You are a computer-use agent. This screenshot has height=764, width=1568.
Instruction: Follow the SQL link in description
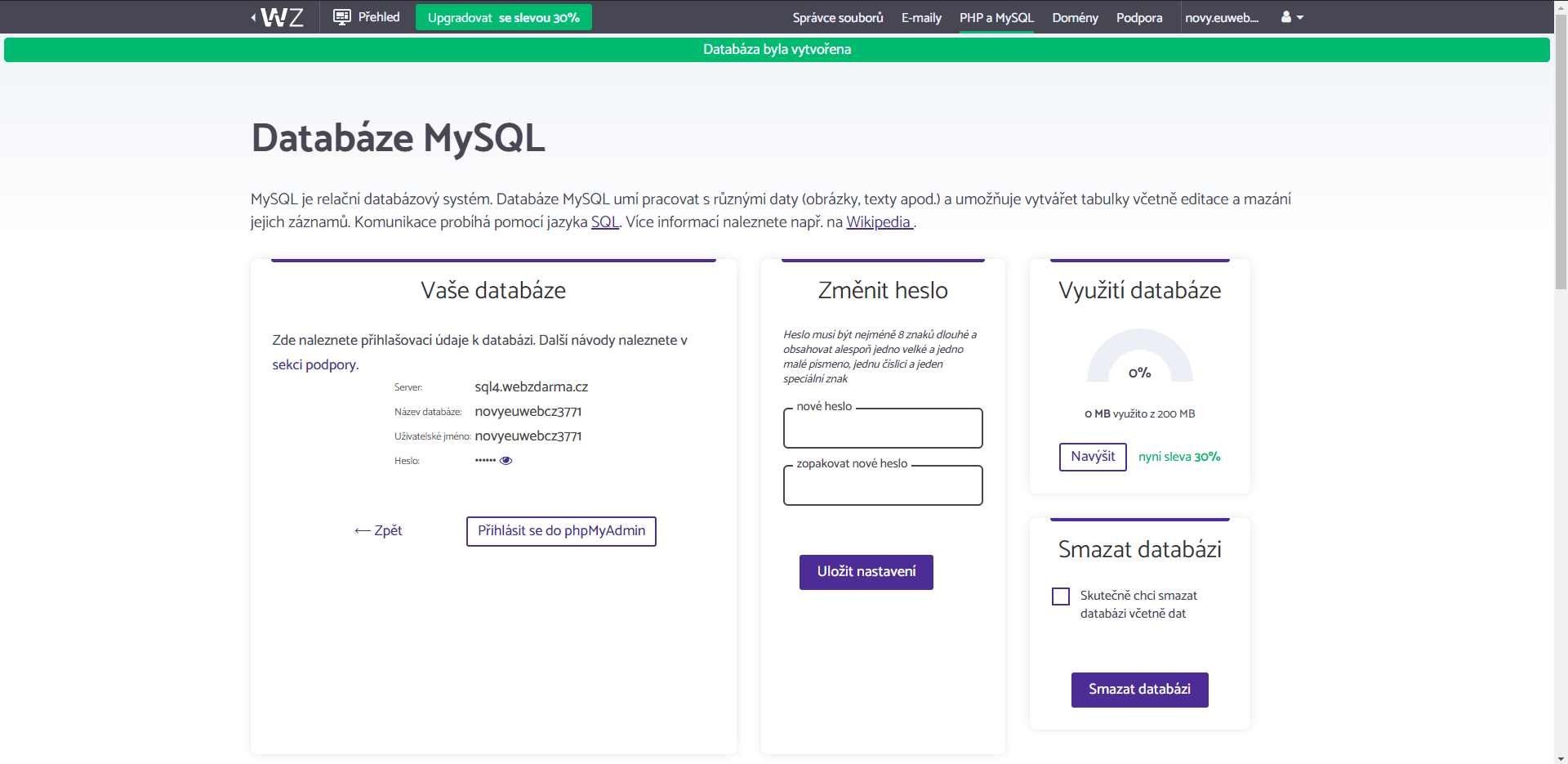click(605, 222)
